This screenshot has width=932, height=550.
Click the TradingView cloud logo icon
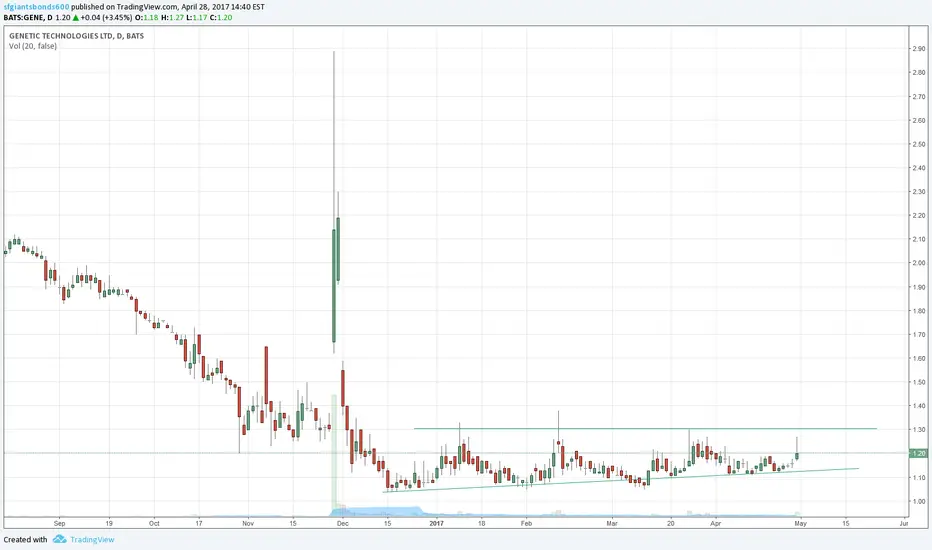tap(59, 539)
